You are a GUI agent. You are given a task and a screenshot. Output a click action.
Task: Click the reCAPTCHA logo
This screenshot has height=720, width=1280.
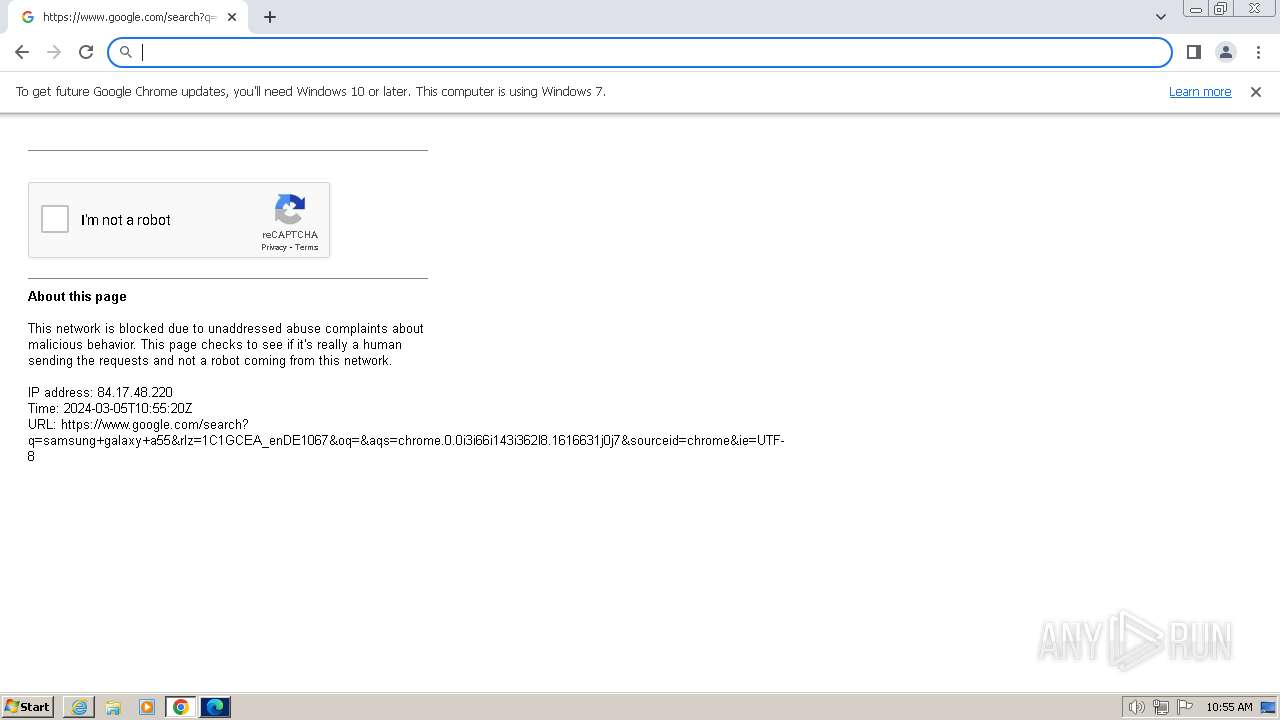pyautogui.click(x=290, y=210)
